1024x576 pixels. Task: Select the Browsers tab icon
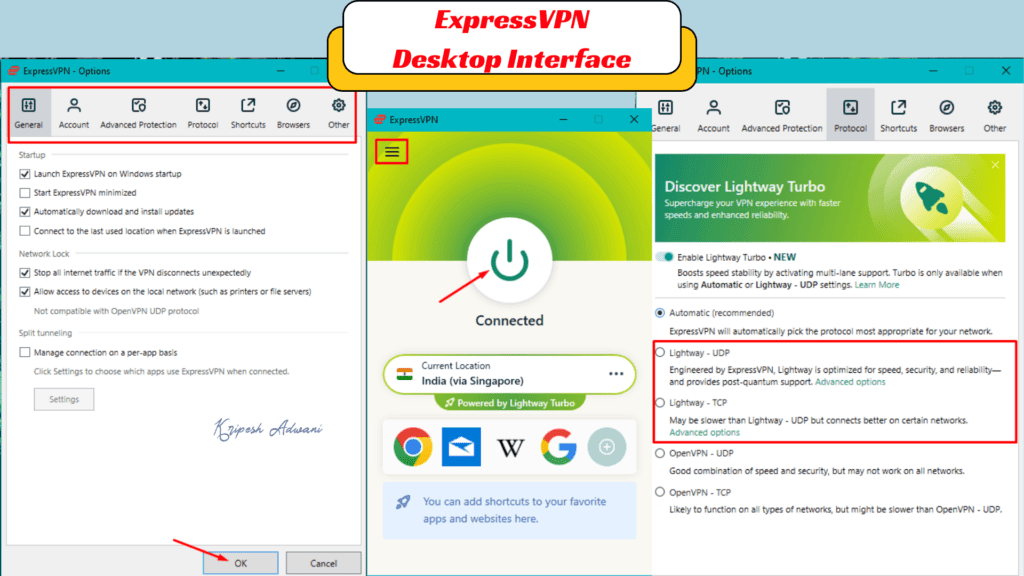point(293,112)
